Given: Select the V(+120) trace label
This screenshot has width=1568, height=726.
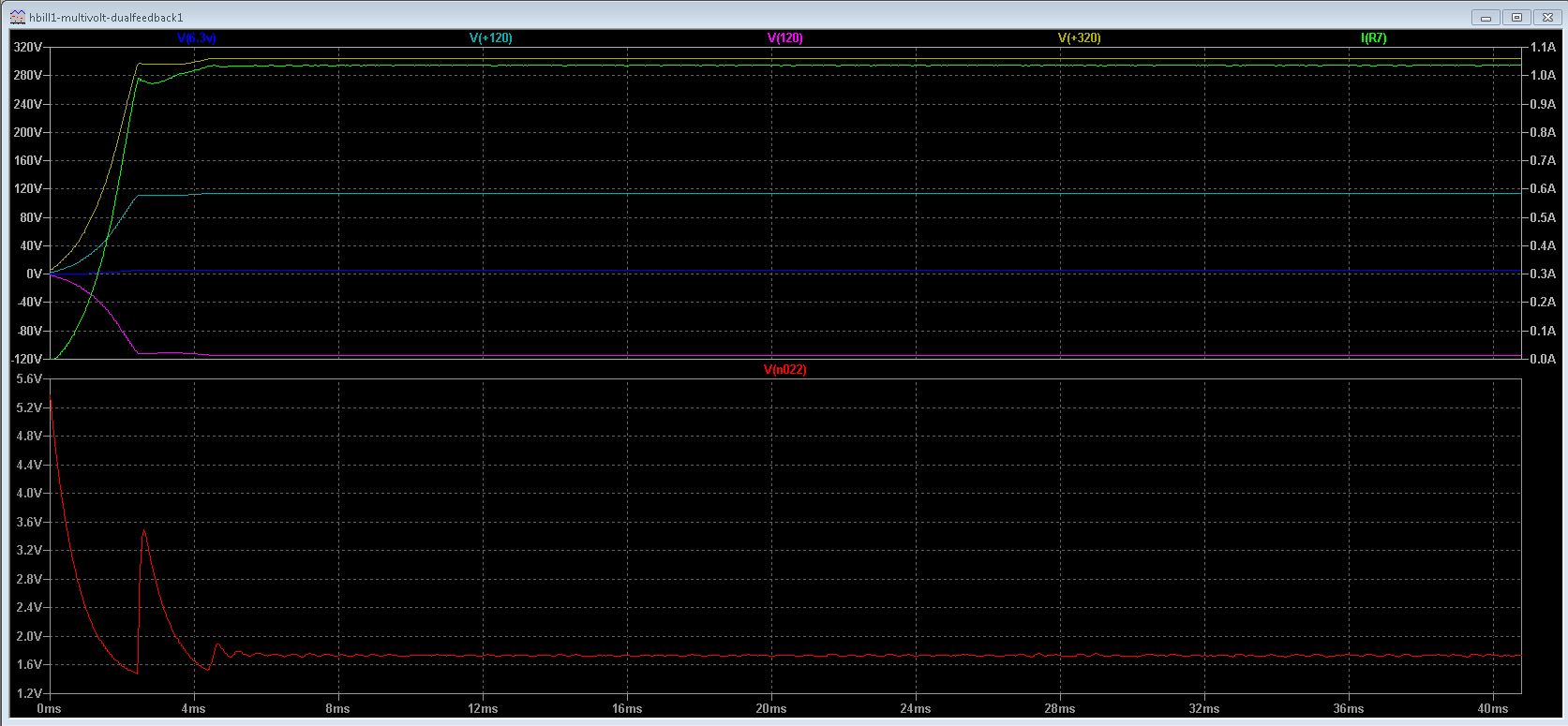Looking at the screenshot, I should point(490,38).
